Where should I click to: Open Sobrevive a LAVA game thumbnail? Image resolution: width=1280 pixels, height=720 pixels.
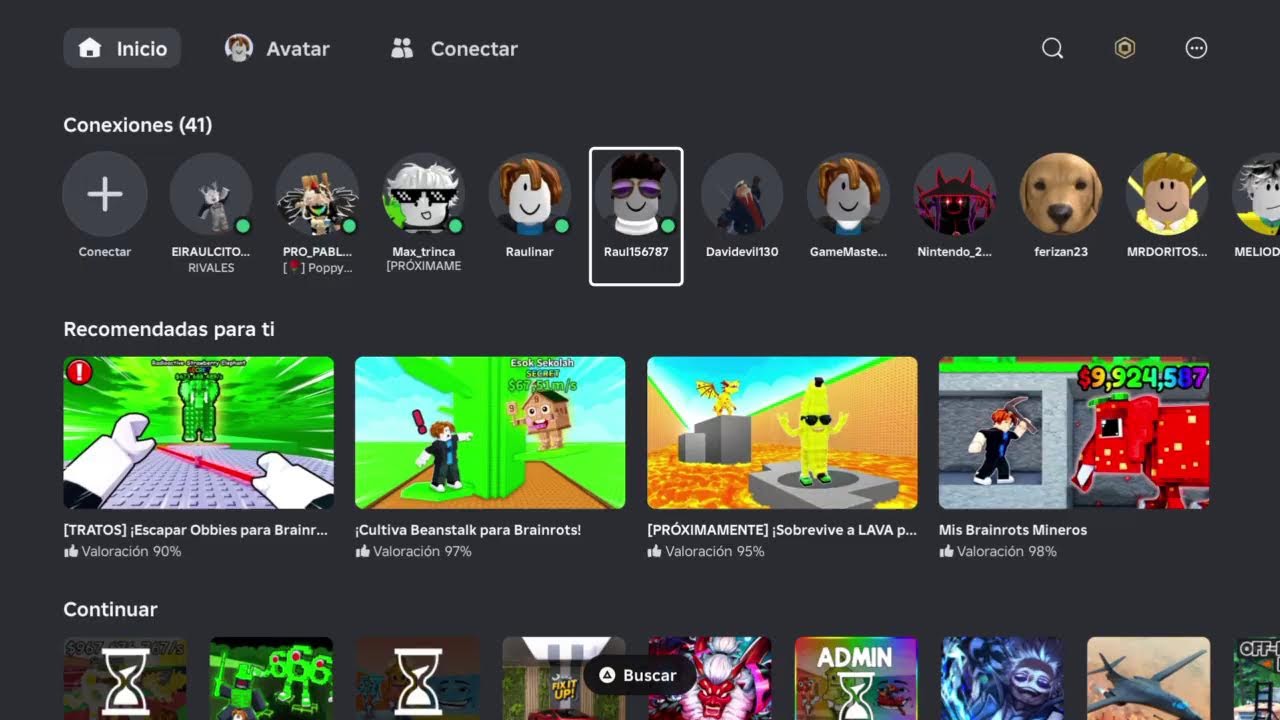[x=782, y=433]
